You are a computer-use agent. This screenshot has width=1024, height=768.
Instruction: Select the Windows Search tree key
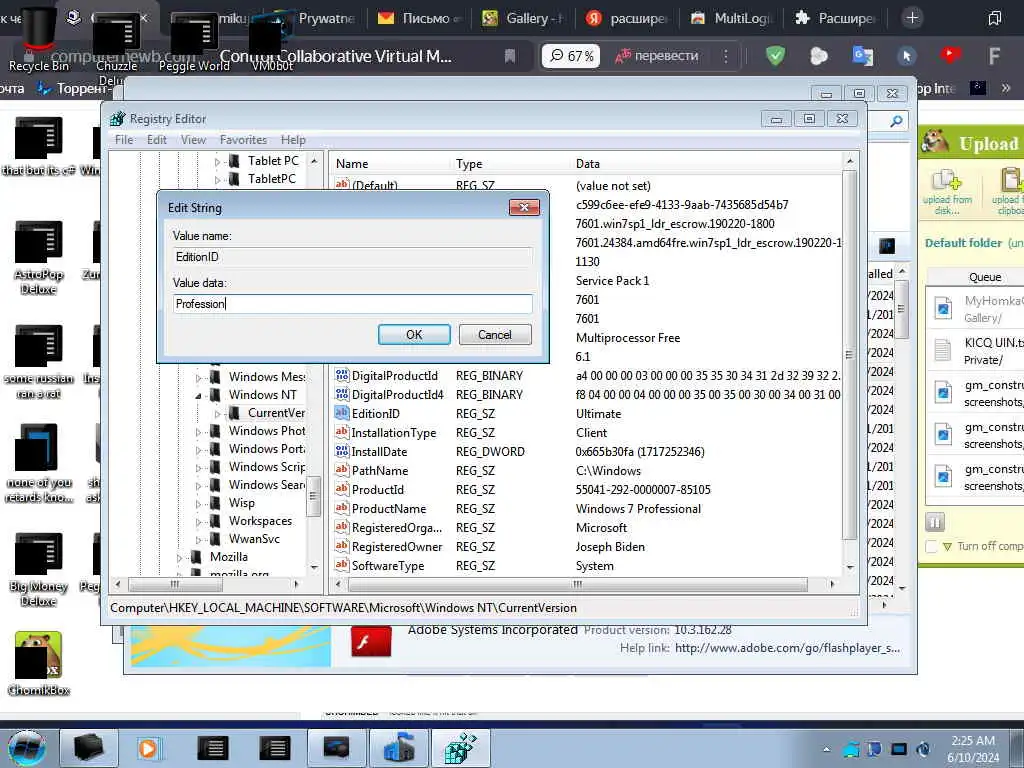pos(266,485)
